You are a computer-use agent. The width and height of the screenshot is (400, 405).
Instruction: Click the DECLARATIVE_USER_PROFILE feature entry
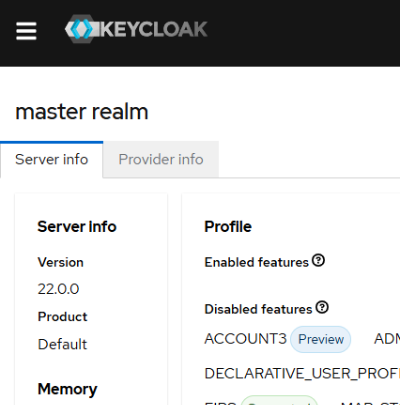click(x=302, y=374)
